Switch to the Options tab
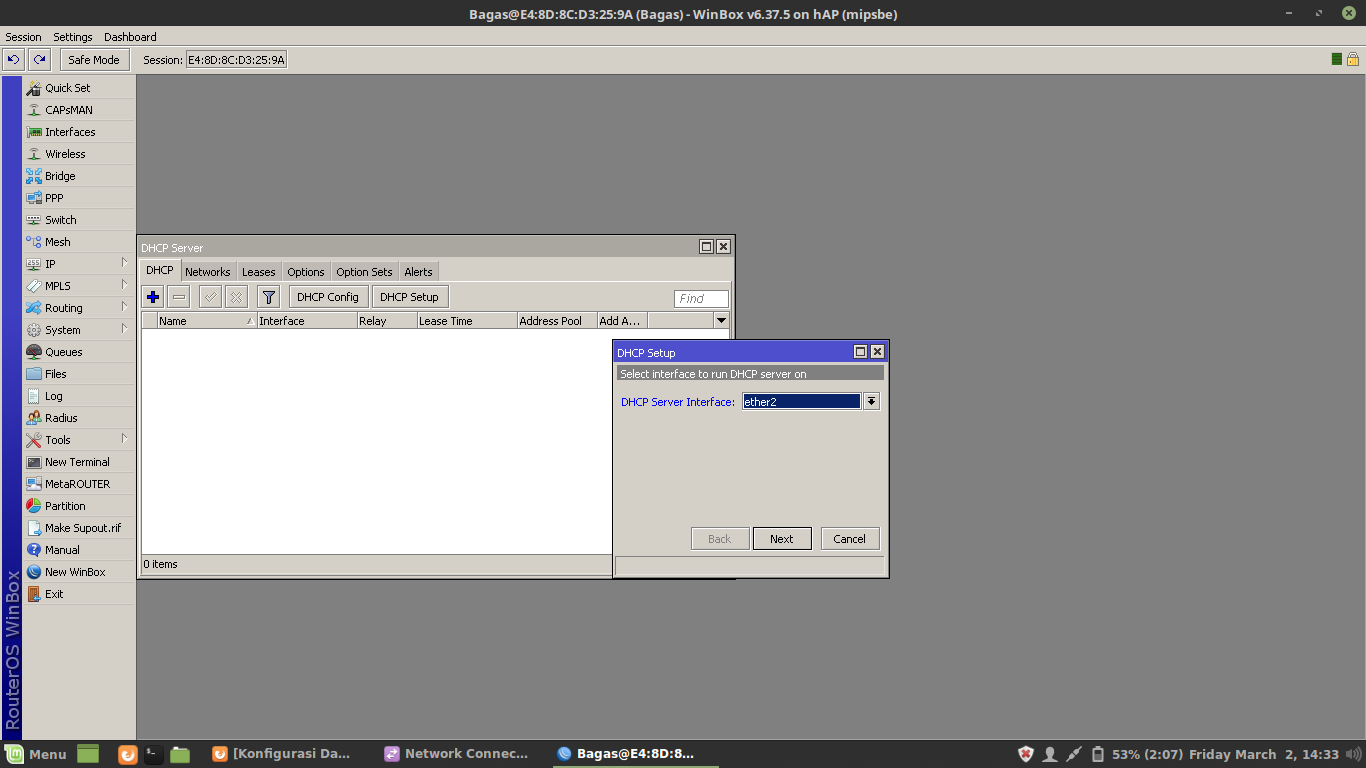The width and height of the screenshot is (1366, 768). pyautogui.click(x=306, y=272)
